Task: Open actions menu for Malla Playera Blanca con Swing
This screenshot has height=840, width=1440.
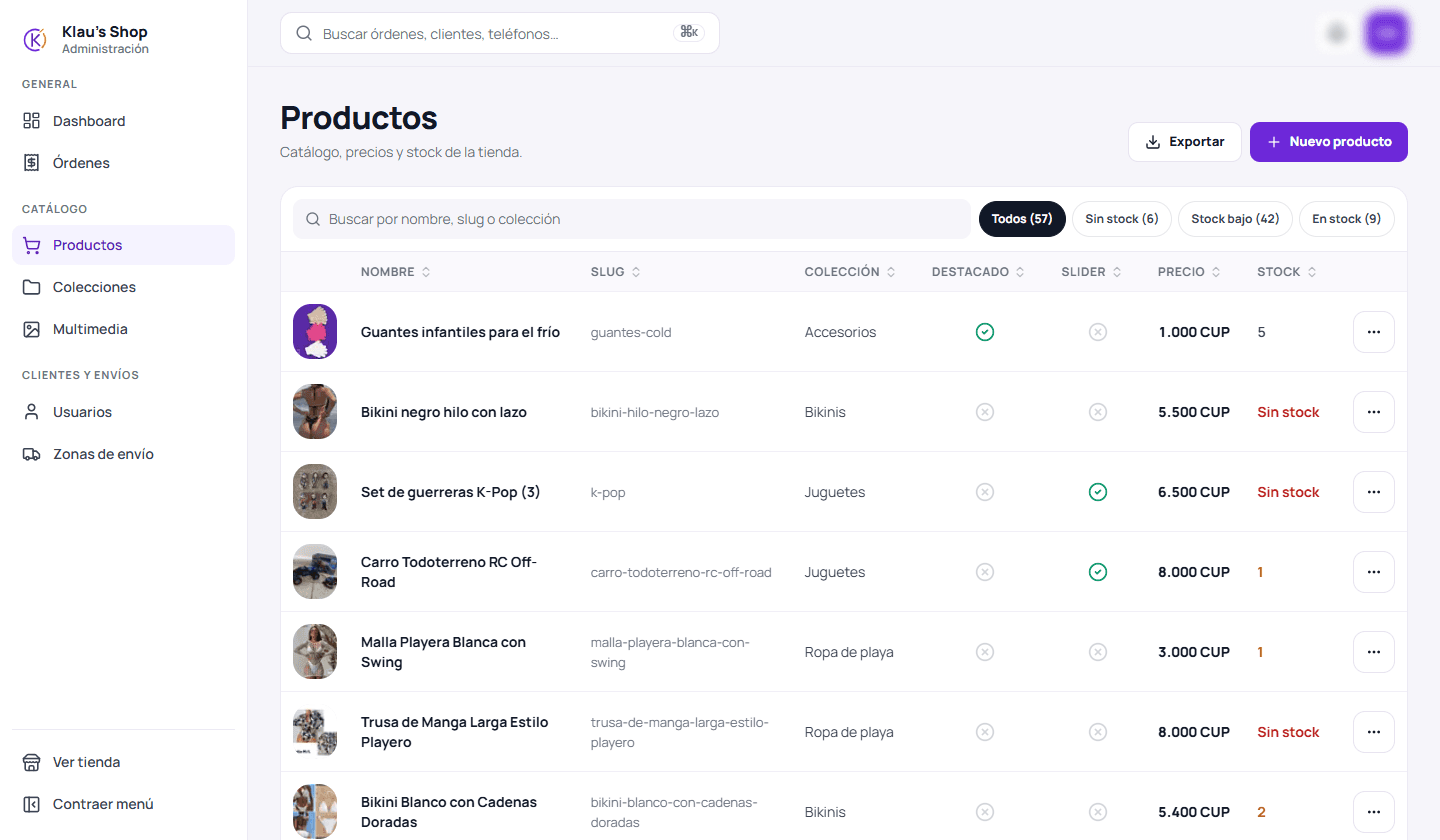Action: [x=1374, y=652]
